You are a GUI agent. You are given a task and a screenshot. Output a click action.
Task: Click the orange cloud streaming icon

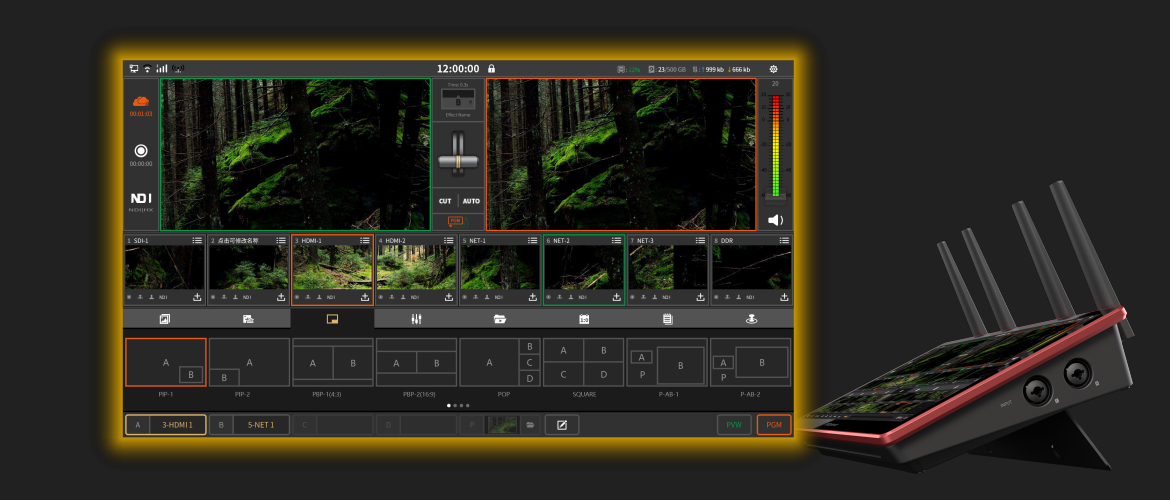coord(141,101)
